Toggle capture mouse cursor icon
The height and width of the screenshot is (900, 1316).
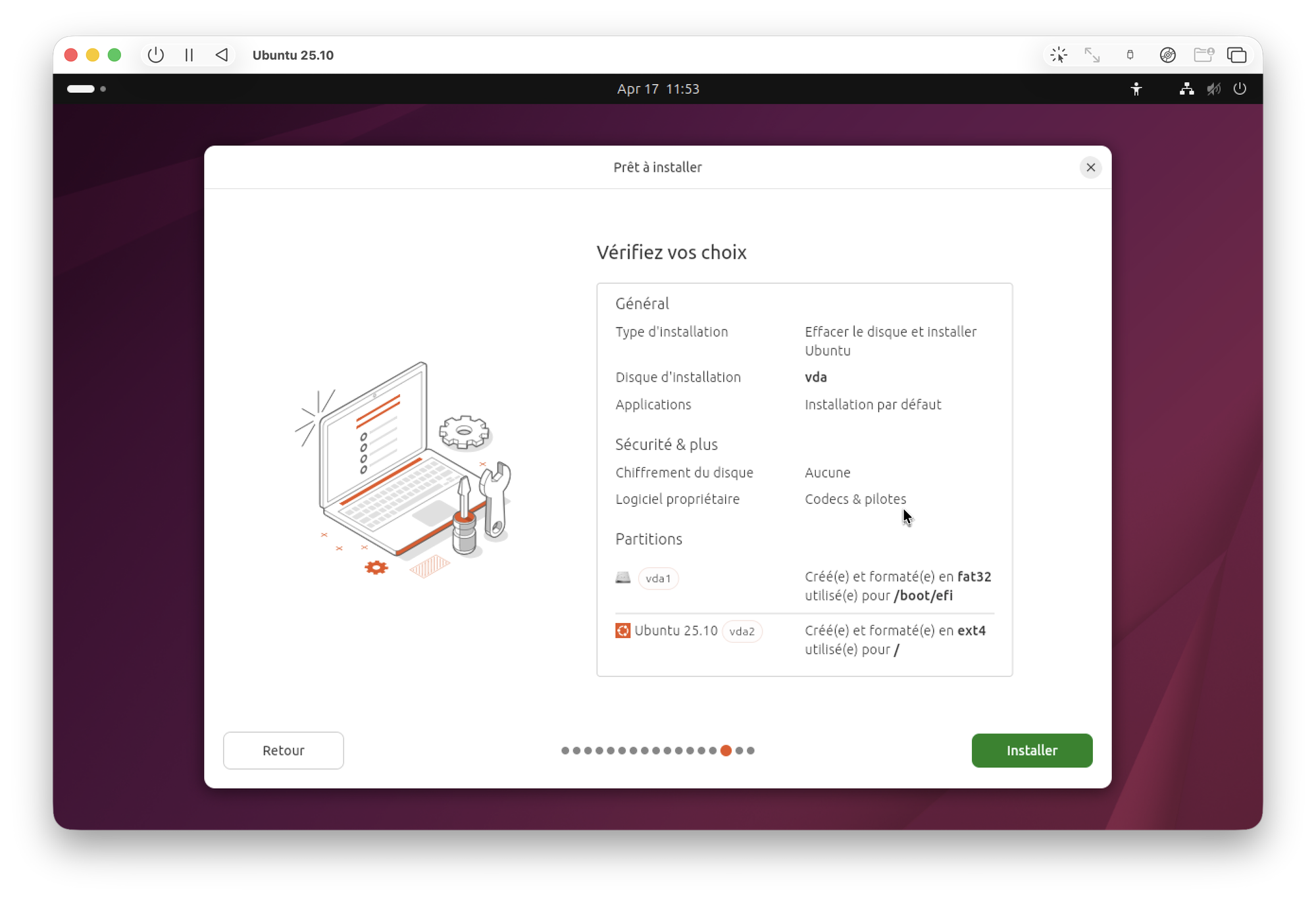pyautogui.click(x=1059, y=55)
